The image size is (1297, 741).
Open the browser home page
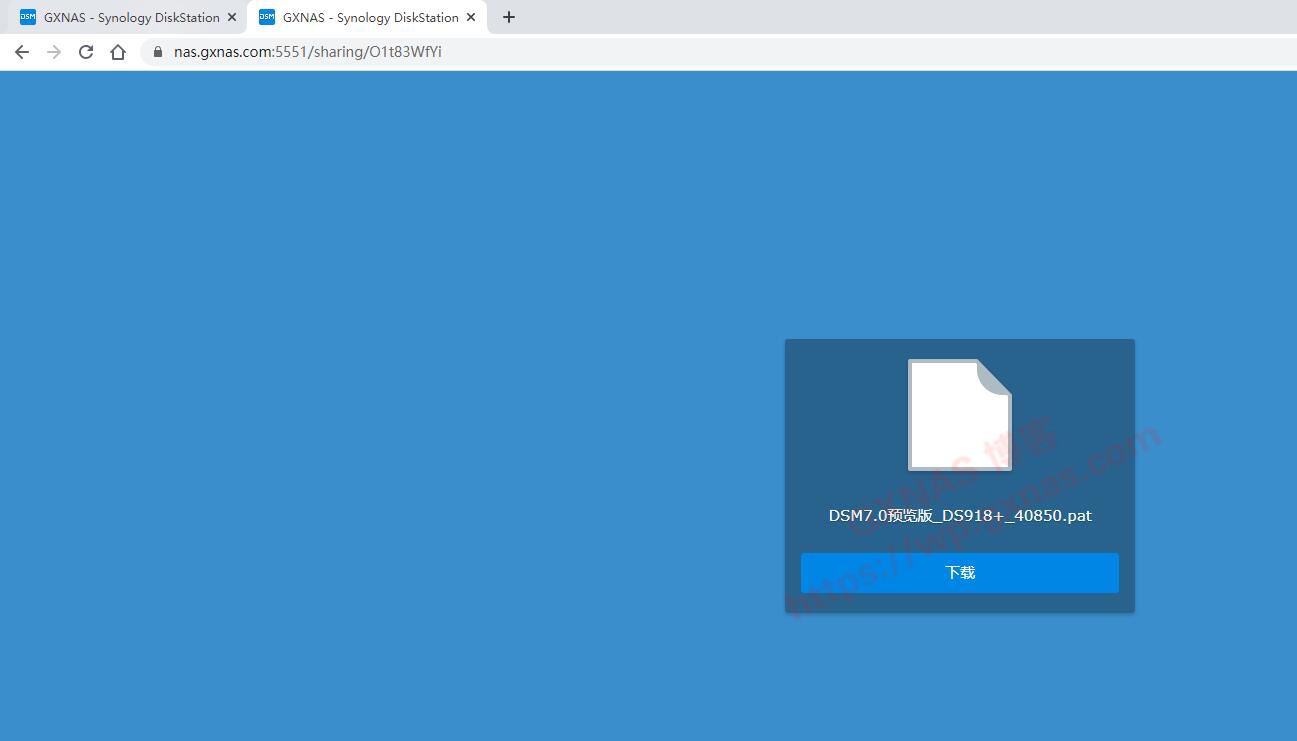[118, 52]
